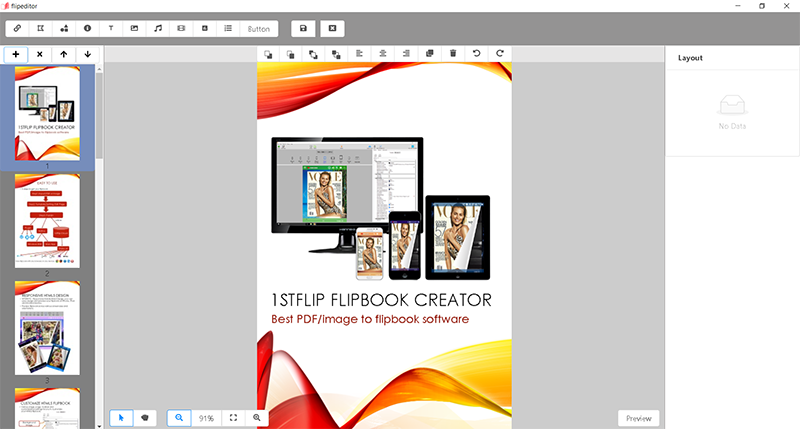Redo the last action
The width and height of the screenshot is (800, 429).
(x=500, y=54)
